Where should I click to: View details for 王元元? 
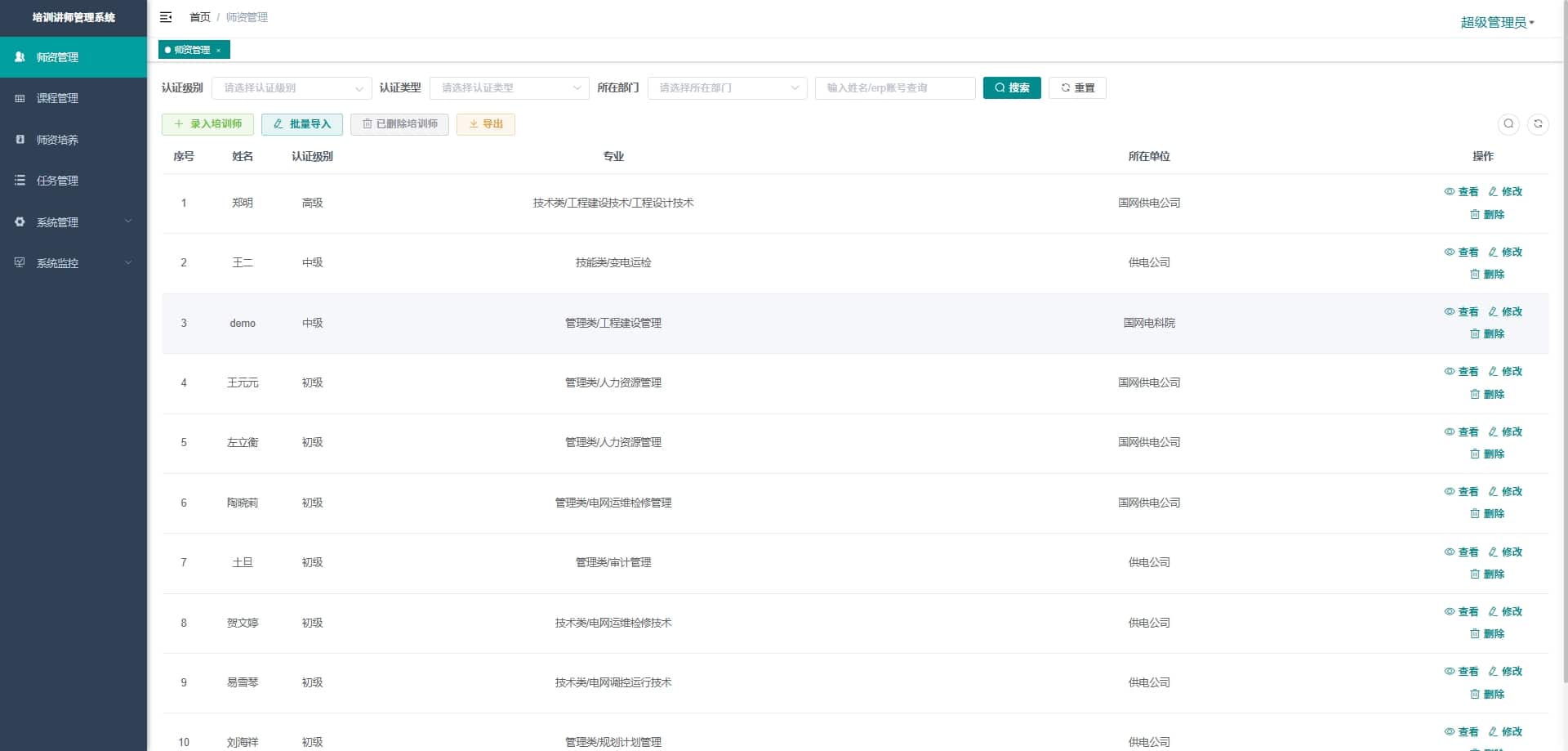tap(1461, 372)
